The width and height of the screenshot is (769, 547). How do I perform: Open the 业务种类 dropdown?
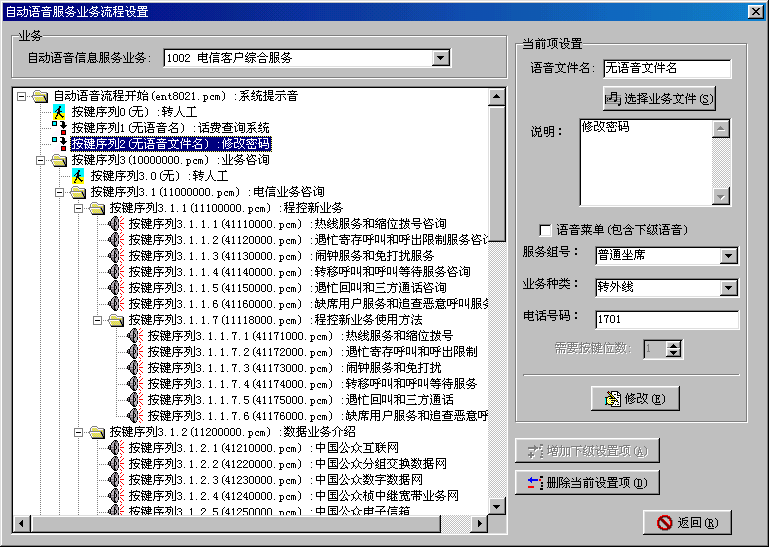(728, 288)
